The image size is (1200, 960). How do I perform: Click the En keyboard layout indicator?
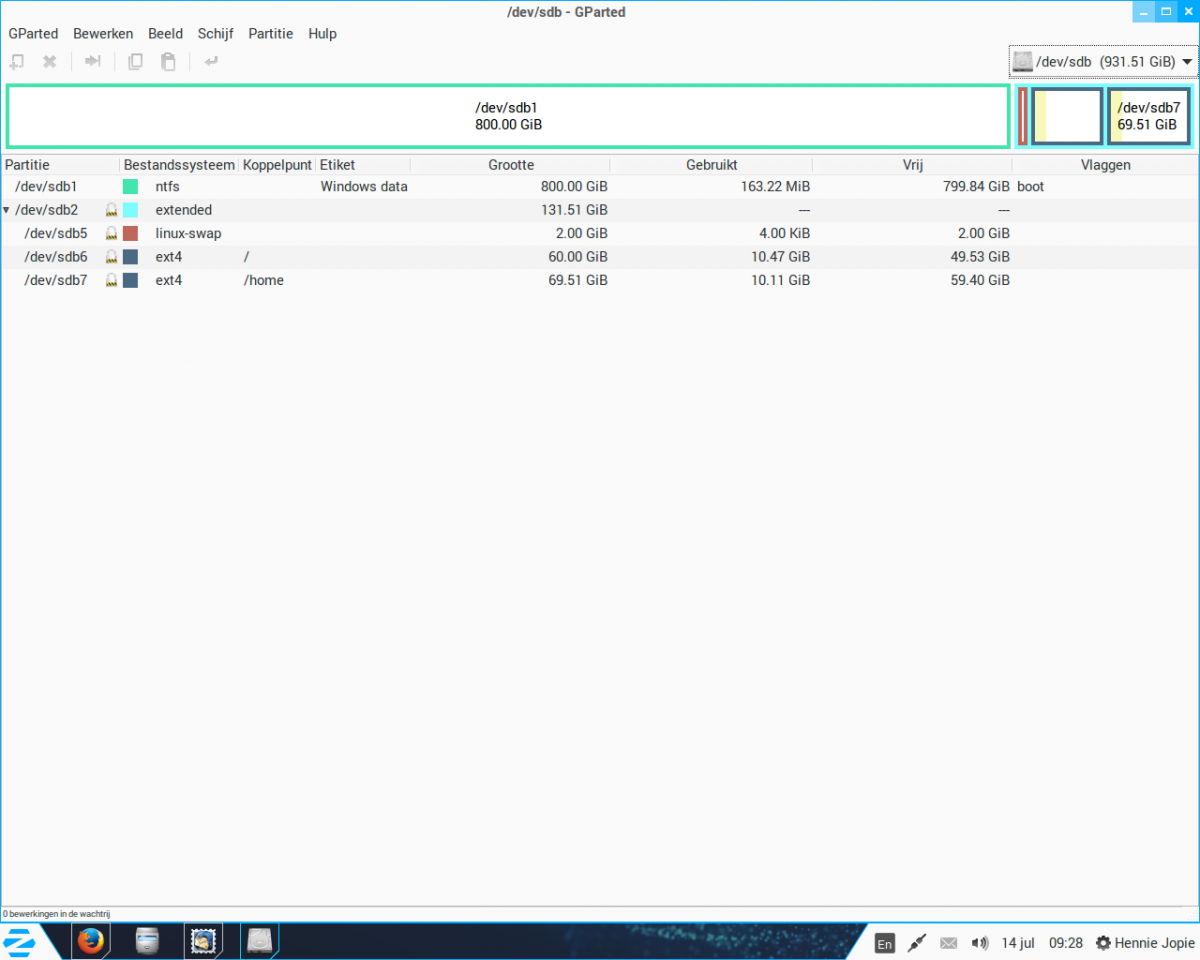pyautogui.click(x=884, y=943)
